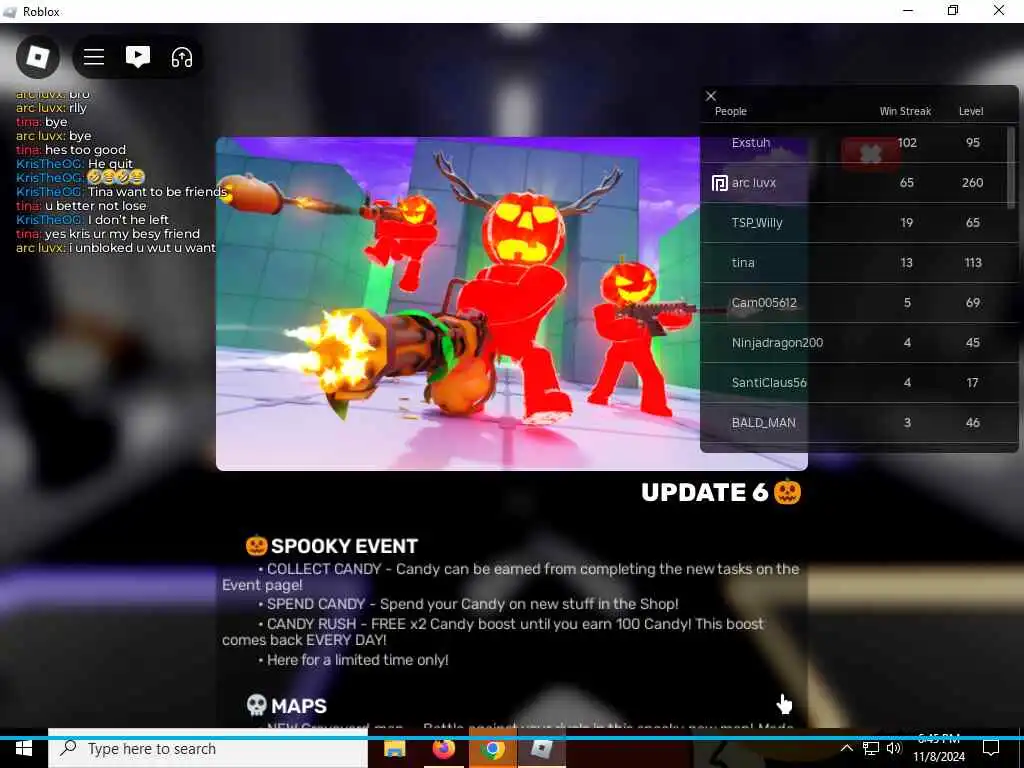Click the red X close button
The height and width of the screenshot is (768, 1024).
click(871, 154)
